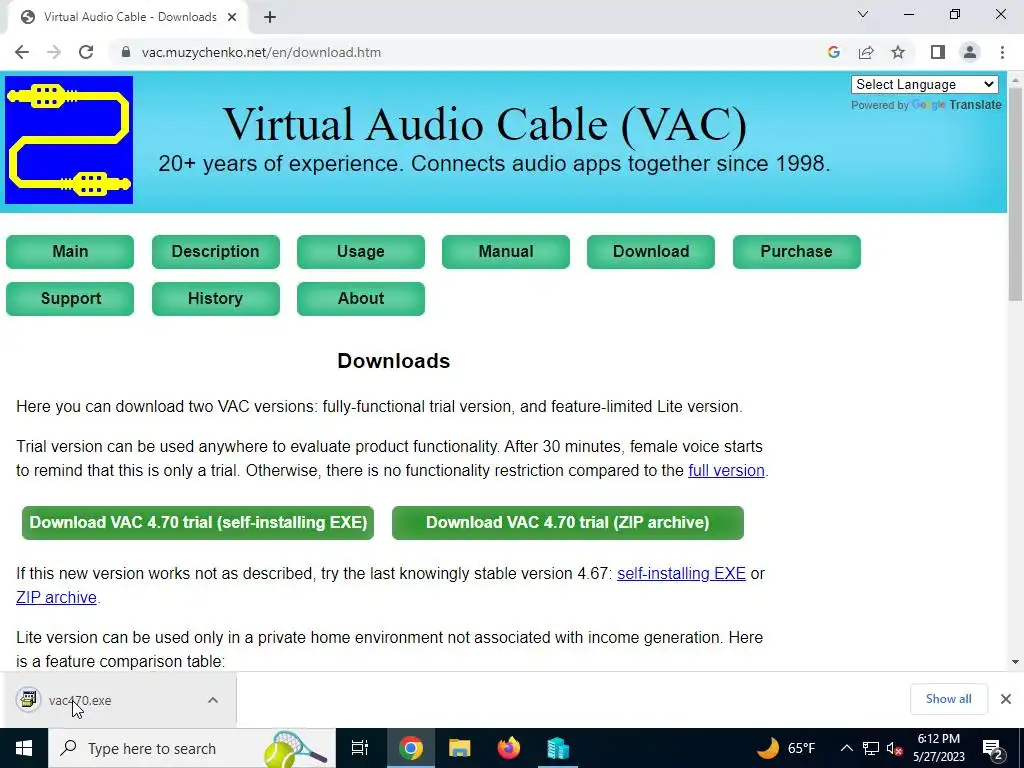Viewport: 1024px width, 768px height.
Task: Follow the 'full version' link
Action: pyautogui.click(x=726, y=471)
